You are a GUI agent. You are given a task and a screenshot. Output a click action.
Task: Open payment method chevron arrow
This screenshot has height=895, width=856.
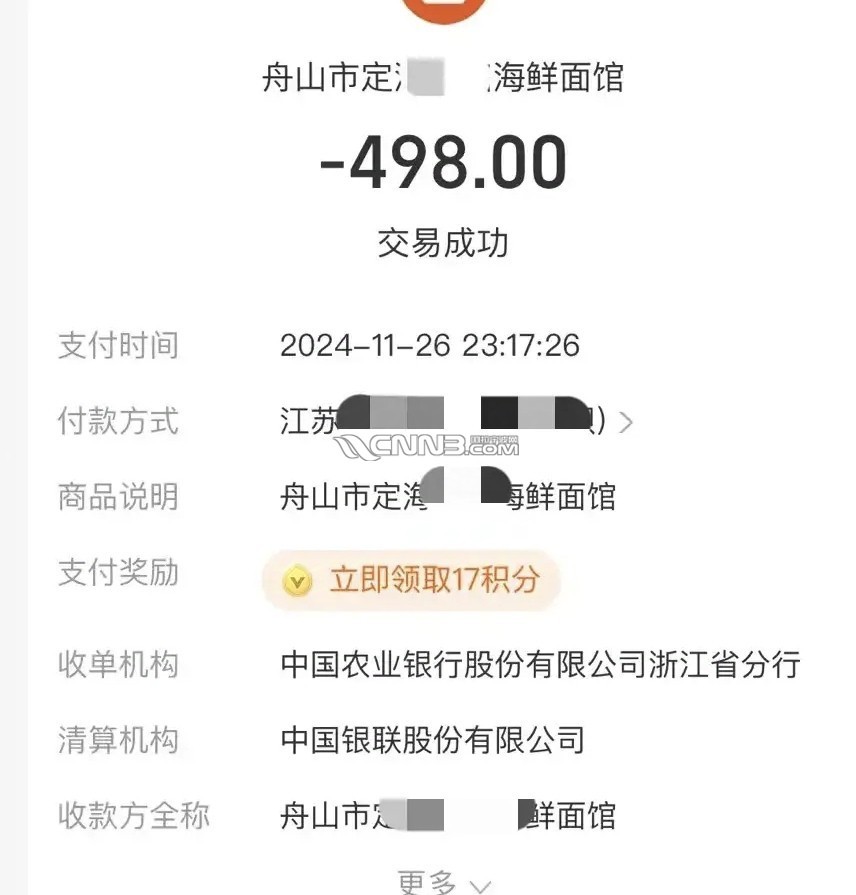(626, 422)
